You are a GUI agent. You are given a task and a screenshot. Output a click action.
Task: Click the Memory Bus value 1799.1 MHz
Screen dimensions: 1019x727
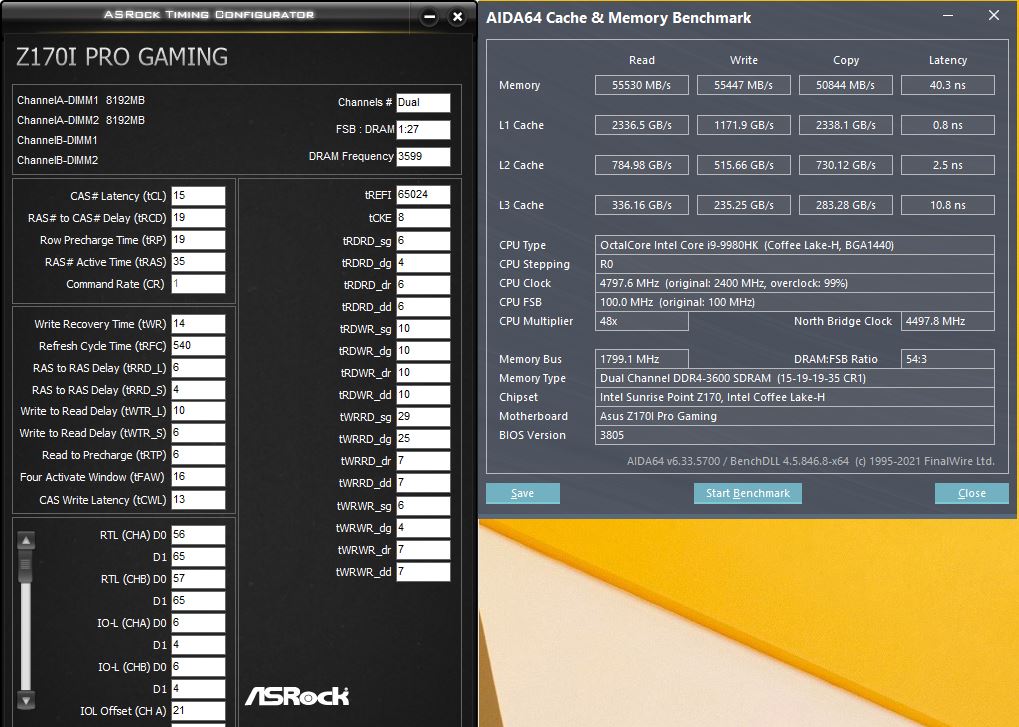tap(641, 359)
